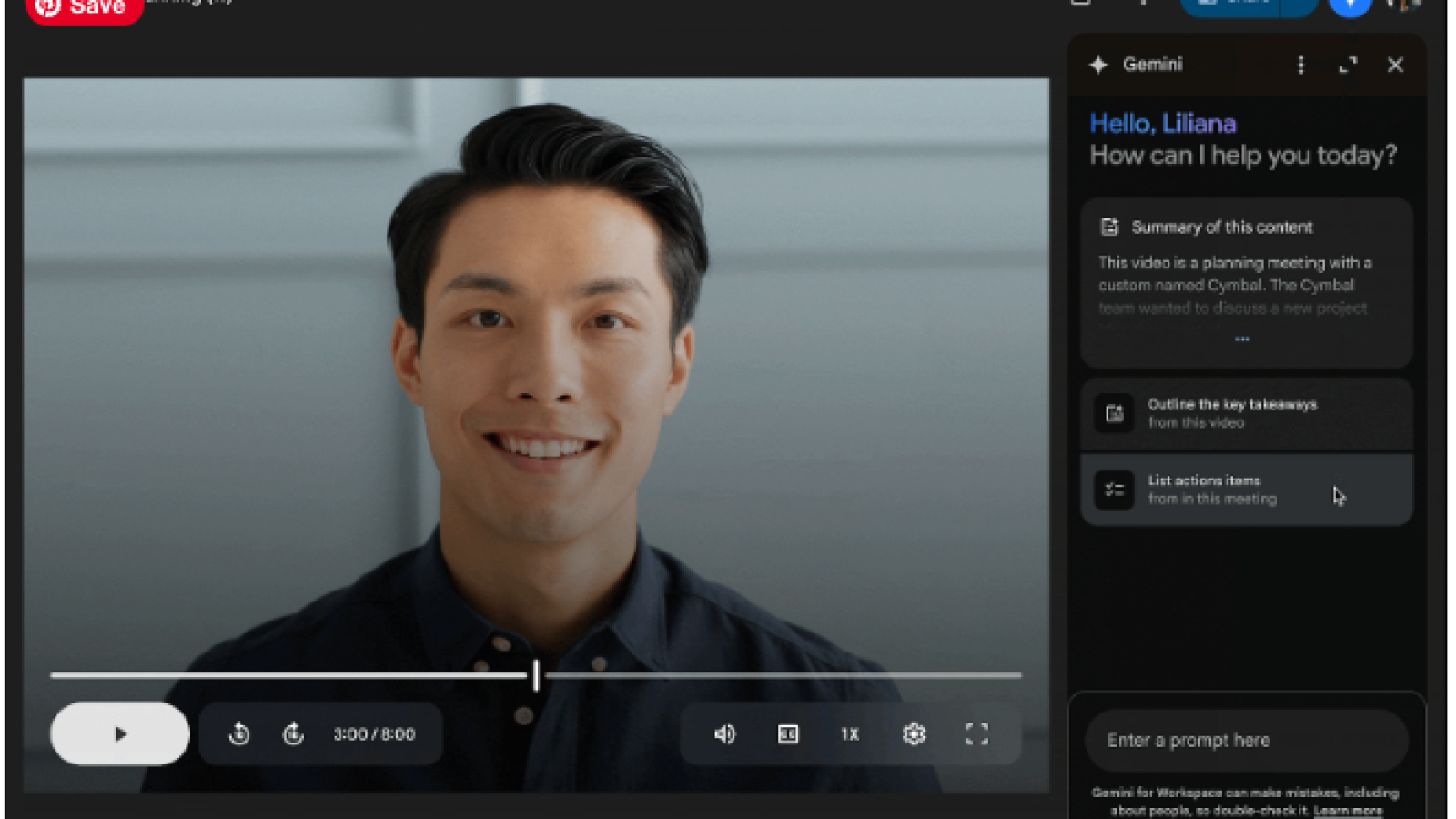Open video settings gear

click(914, 733)
